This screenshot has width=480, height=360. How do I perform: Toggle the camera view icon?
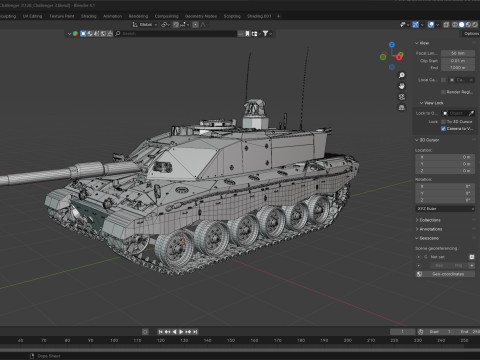[x=402, y=97]
